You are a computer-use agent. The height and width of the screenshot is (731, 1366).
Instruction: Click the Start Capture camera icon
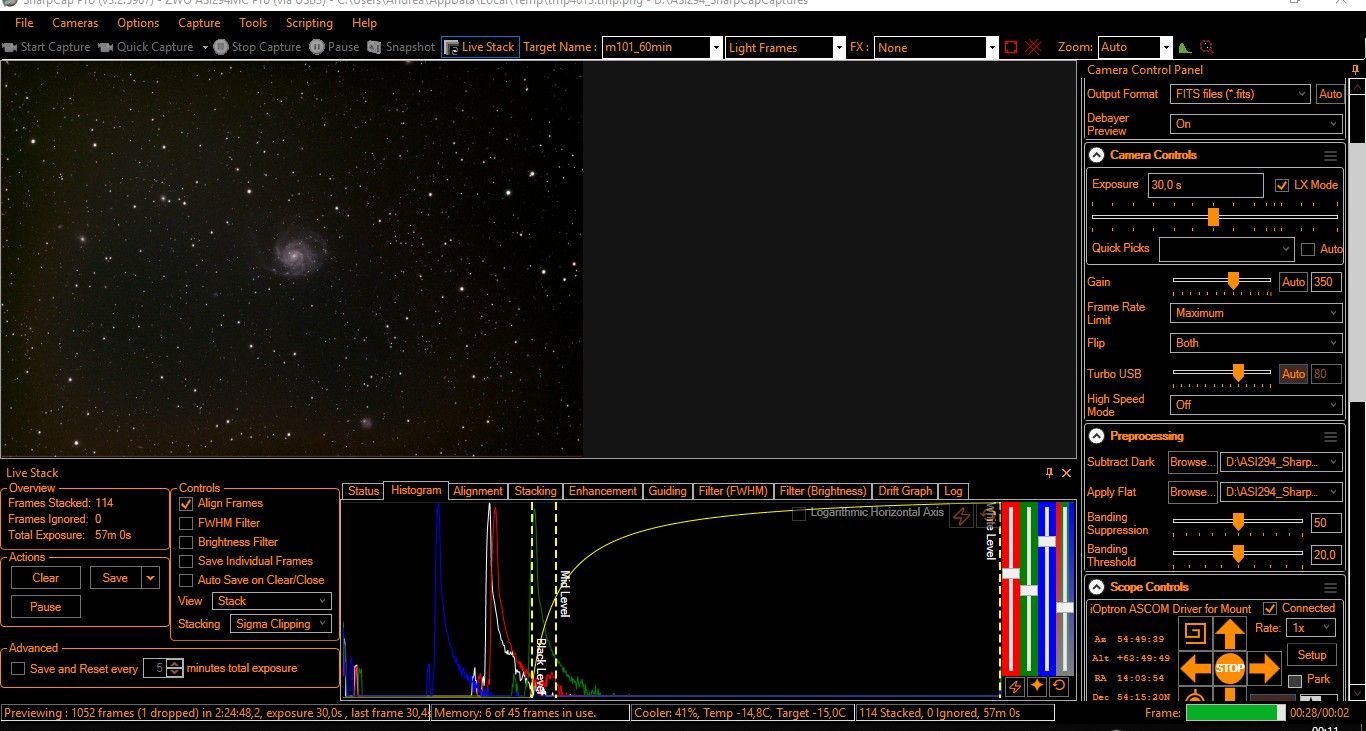[x=10, y=47]
